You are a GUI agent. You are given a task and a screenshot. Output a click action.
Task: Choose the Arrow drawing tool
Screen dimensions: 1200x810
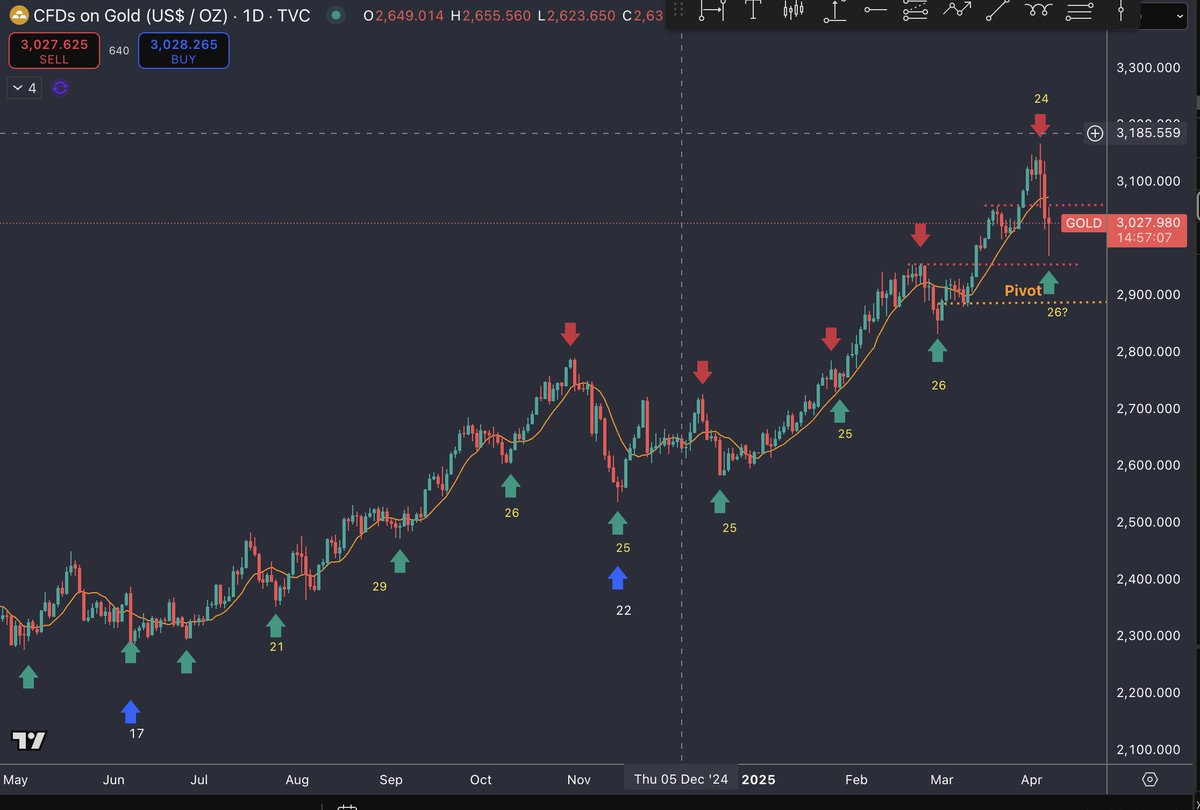pyautogui.click(x=955, y=13)
